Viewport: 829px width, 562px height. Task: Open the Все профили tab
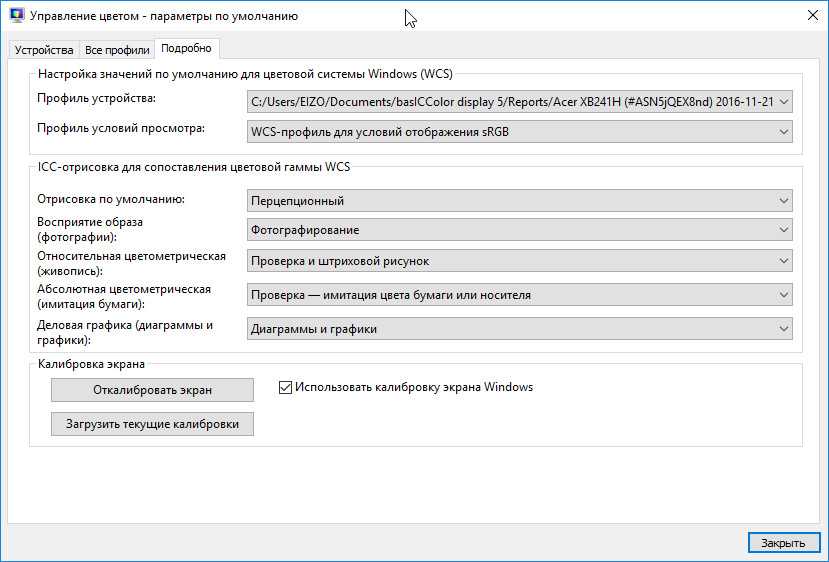tap(117, 49)
